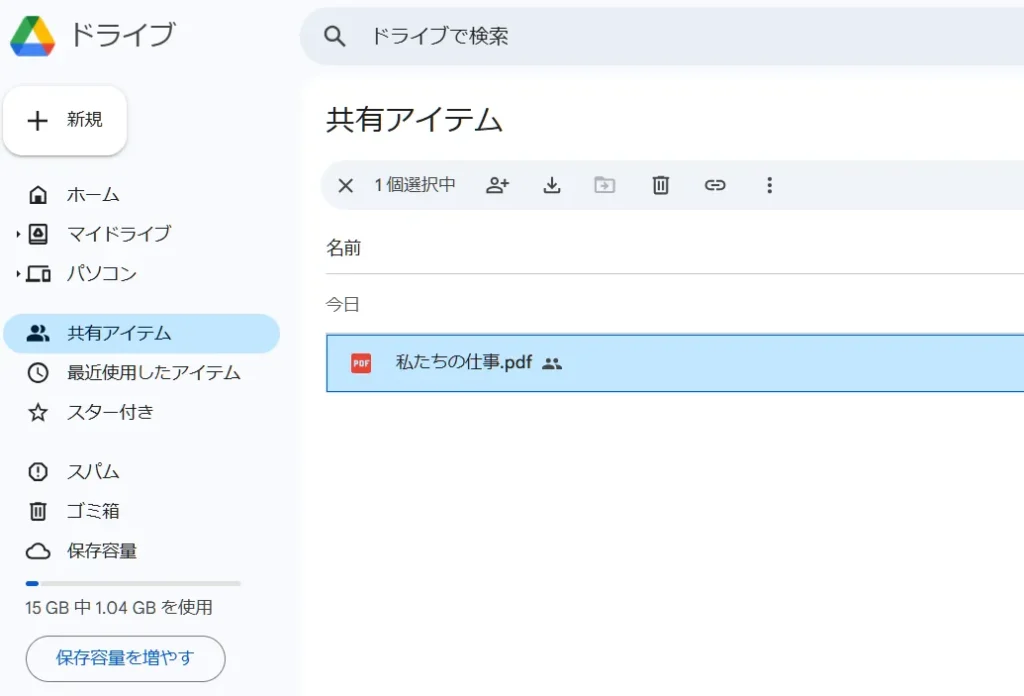Open the three-dot more actions menu
The height and width of the screenshot is (696, 1024).
click(x=769, y=185)
